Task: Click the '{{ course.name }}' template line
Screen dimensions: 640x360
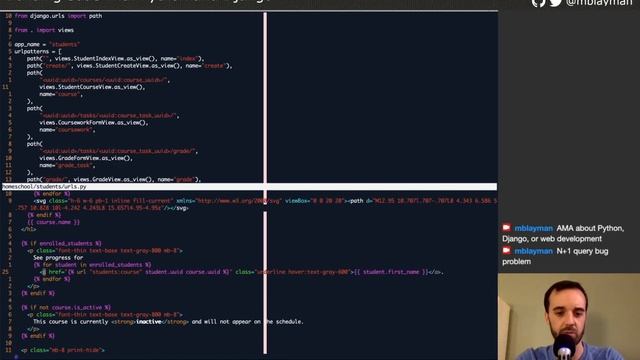Action: (x=54, y=222)
